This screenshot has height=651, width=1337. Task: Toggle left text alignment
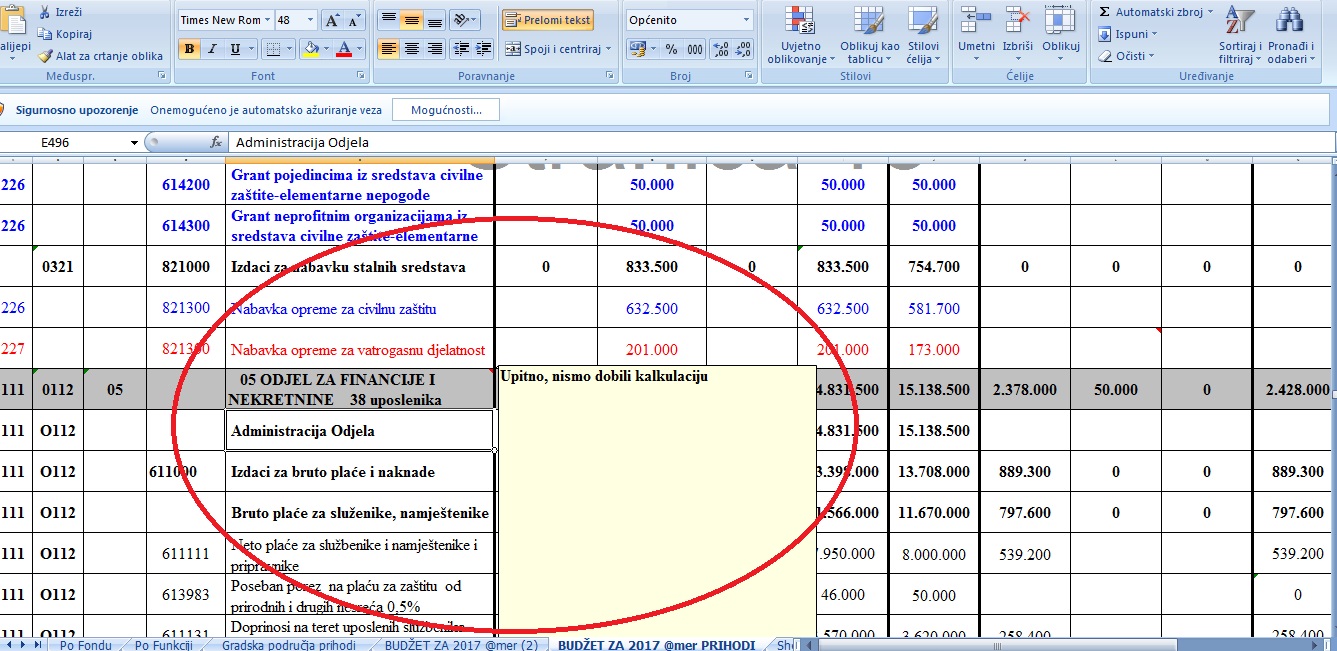tap(388, 48)
